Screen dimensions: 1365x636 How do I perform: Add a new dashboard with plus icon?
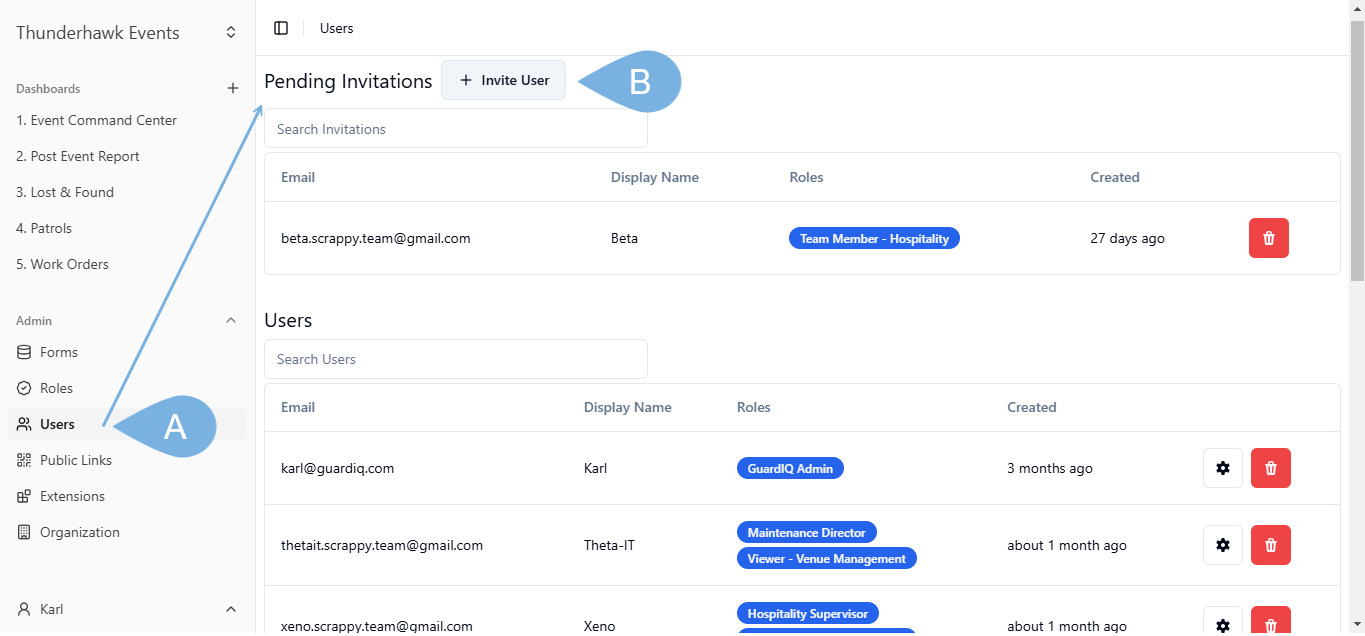tap(233, 88)
